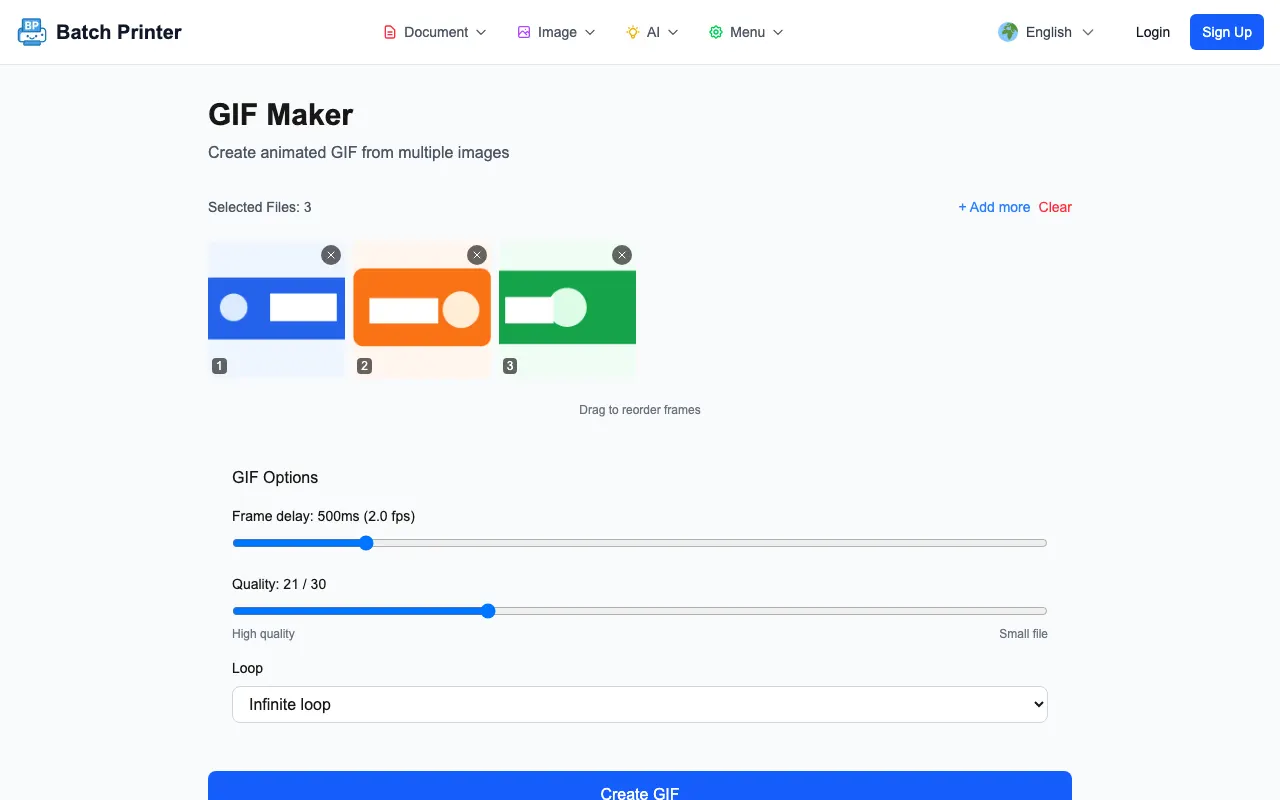Click the 'Small file' slider caption
This screenshot has width=1280, height=800.
pos(1023,634)
